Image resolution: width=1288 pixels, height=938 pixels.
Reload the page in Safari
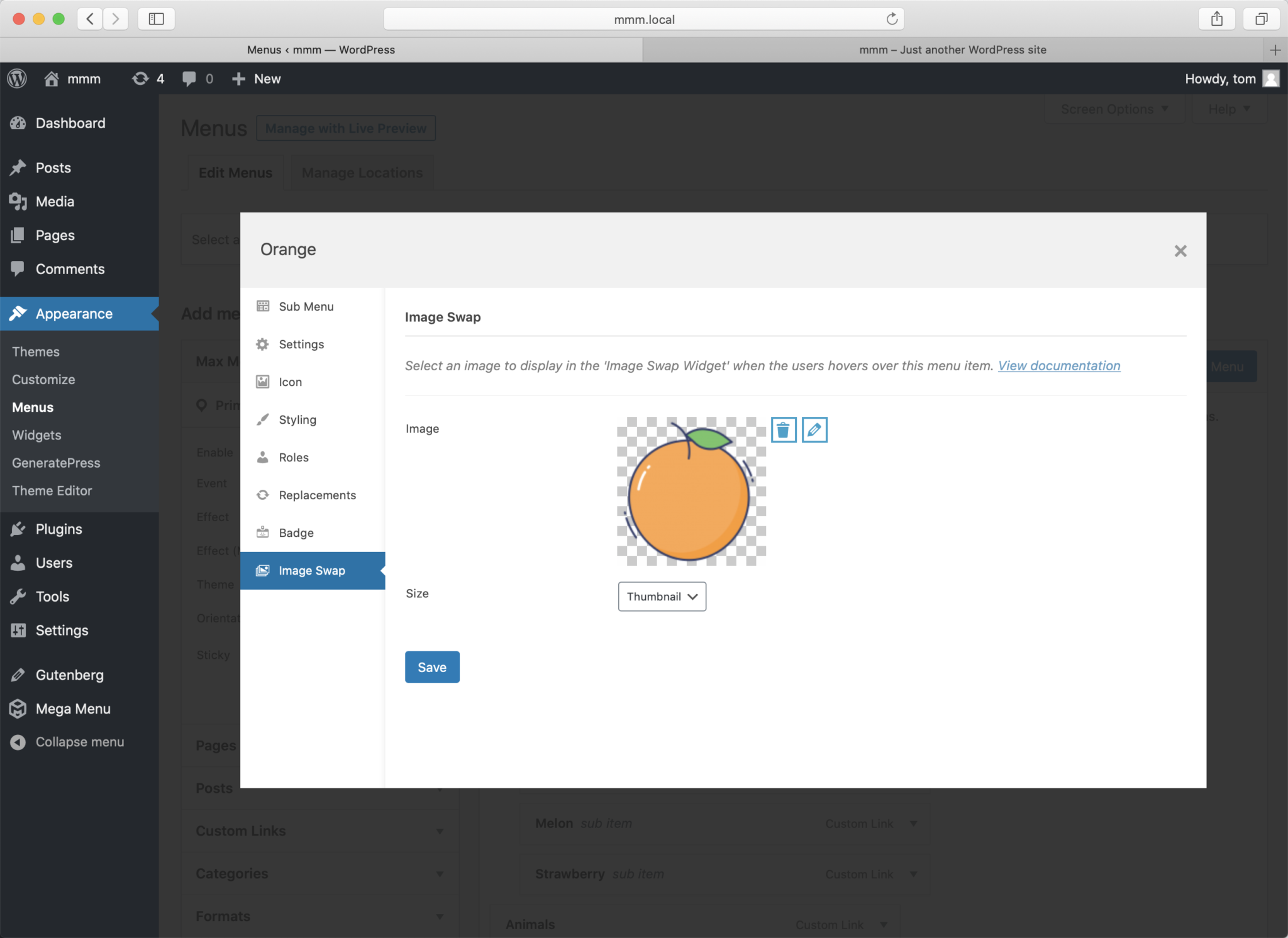click(x=891, y=19)
